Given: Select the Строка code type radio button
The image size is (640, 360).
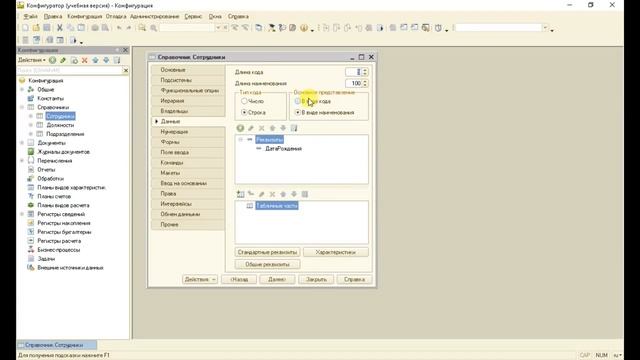Looking at the screenshot, I should [x=244, y=112].
